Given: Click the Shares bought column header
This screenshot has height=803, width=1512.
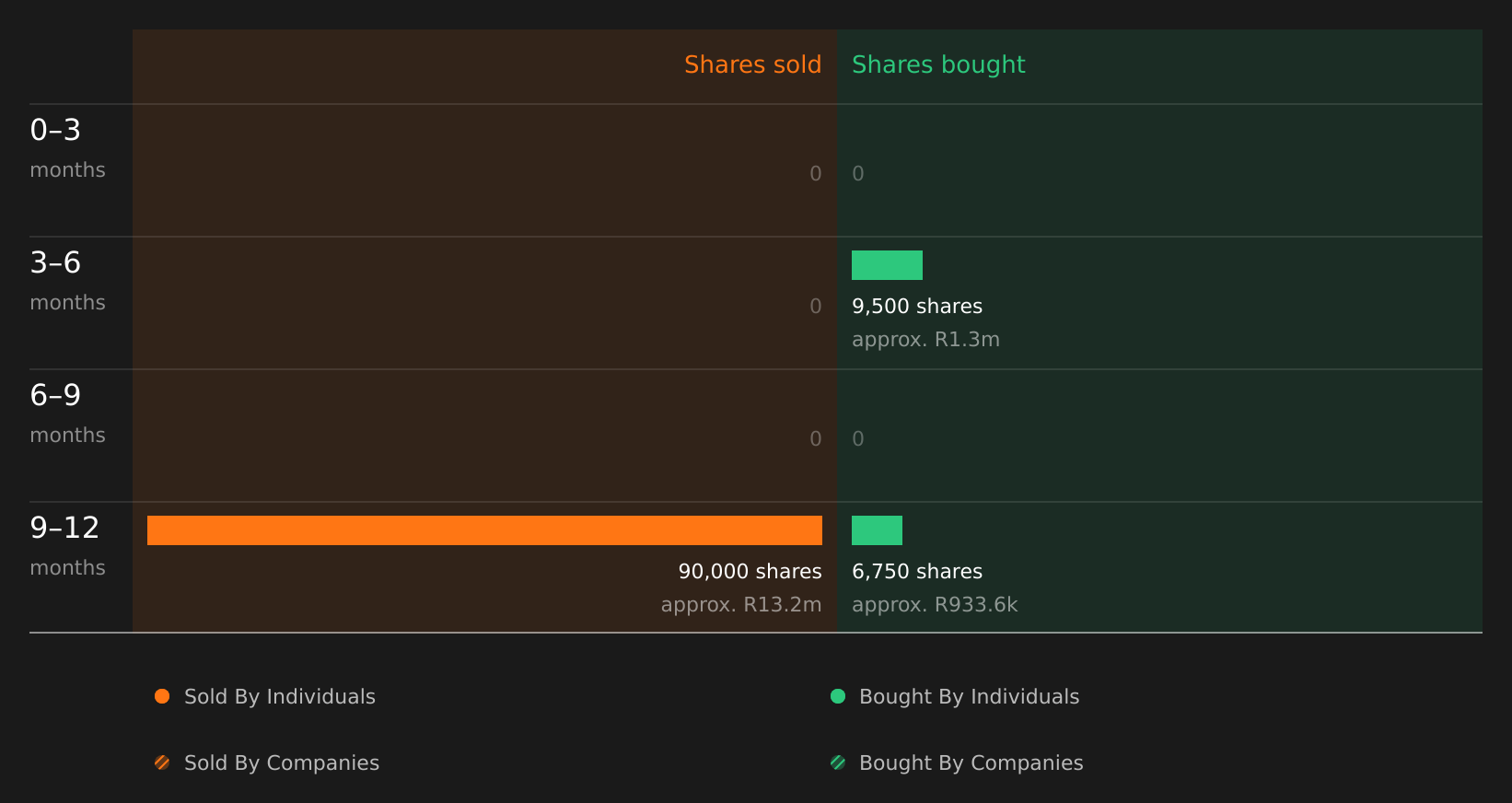Looking at the screenshot, I should 938,65.
